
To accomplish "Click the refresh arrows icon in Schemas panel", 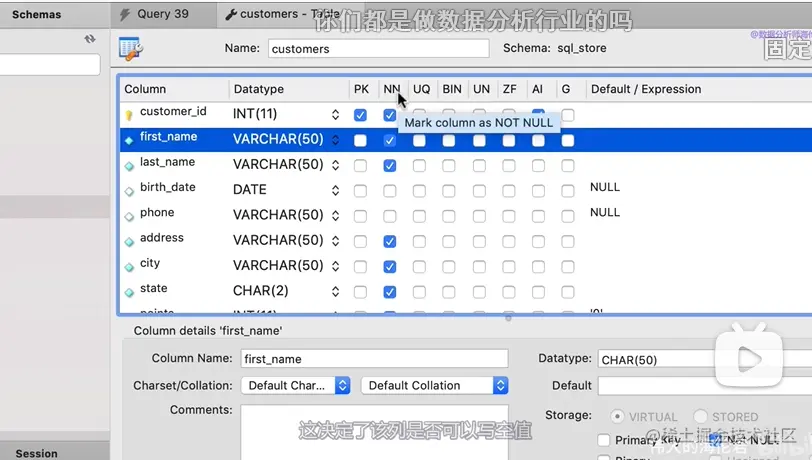I will (x=90, y=39).
